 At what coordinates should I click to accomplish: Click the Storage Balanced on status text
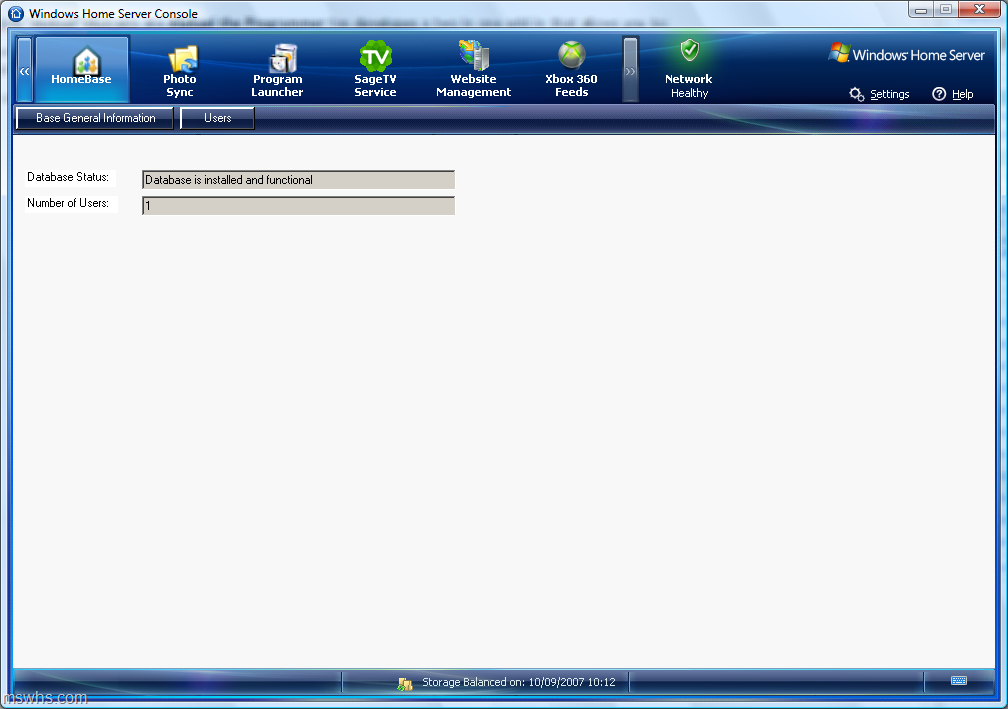(519, 683)
